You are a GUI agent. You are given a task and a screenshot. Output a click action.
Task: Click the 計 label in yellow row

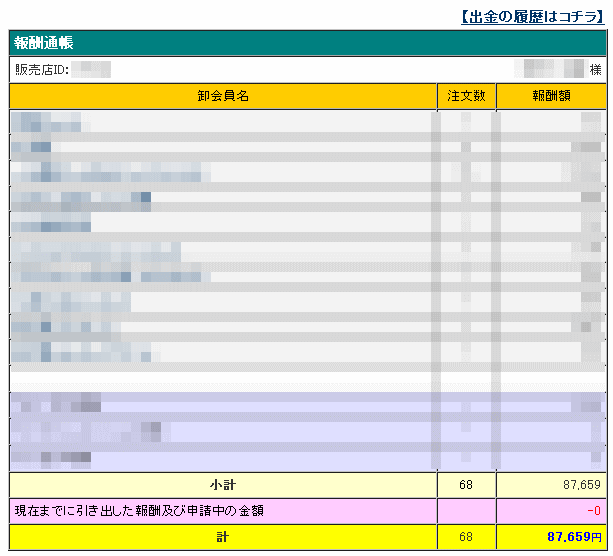pyautogui.click(x=223, y=537)
